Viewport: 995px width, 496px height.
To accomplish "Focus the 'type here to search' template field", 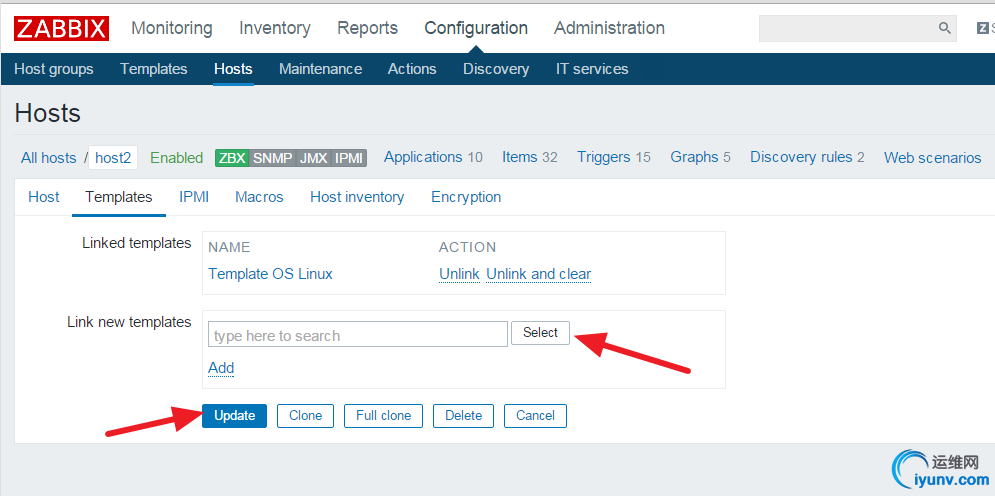I will click(x=357, y=335).
